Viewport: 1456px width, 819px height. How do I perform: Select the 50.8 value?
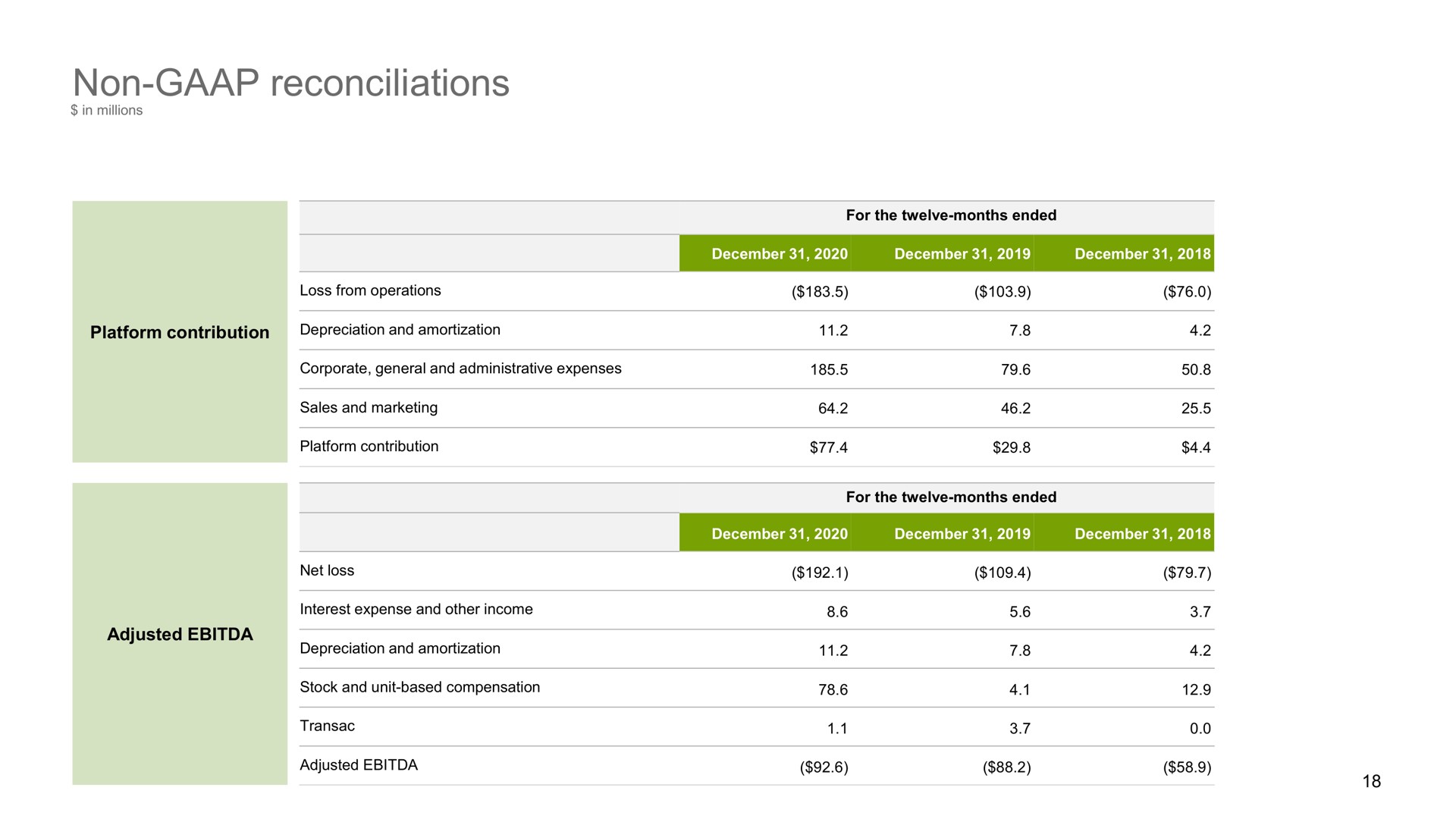pos(1196,369)
